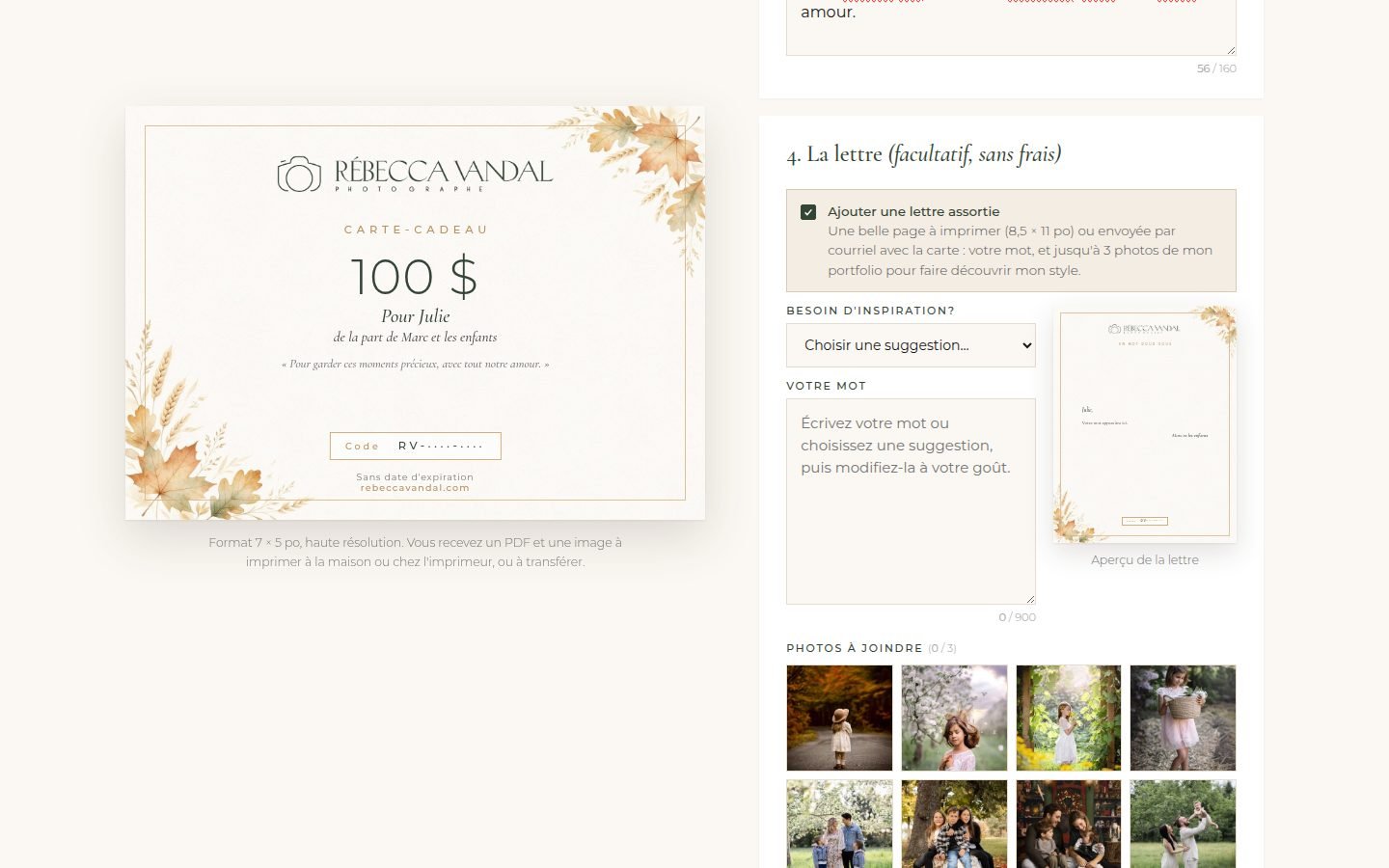Click into the Votre mot text area
The height and width of the screenshot is (868, 1389).
coord(911,502)
